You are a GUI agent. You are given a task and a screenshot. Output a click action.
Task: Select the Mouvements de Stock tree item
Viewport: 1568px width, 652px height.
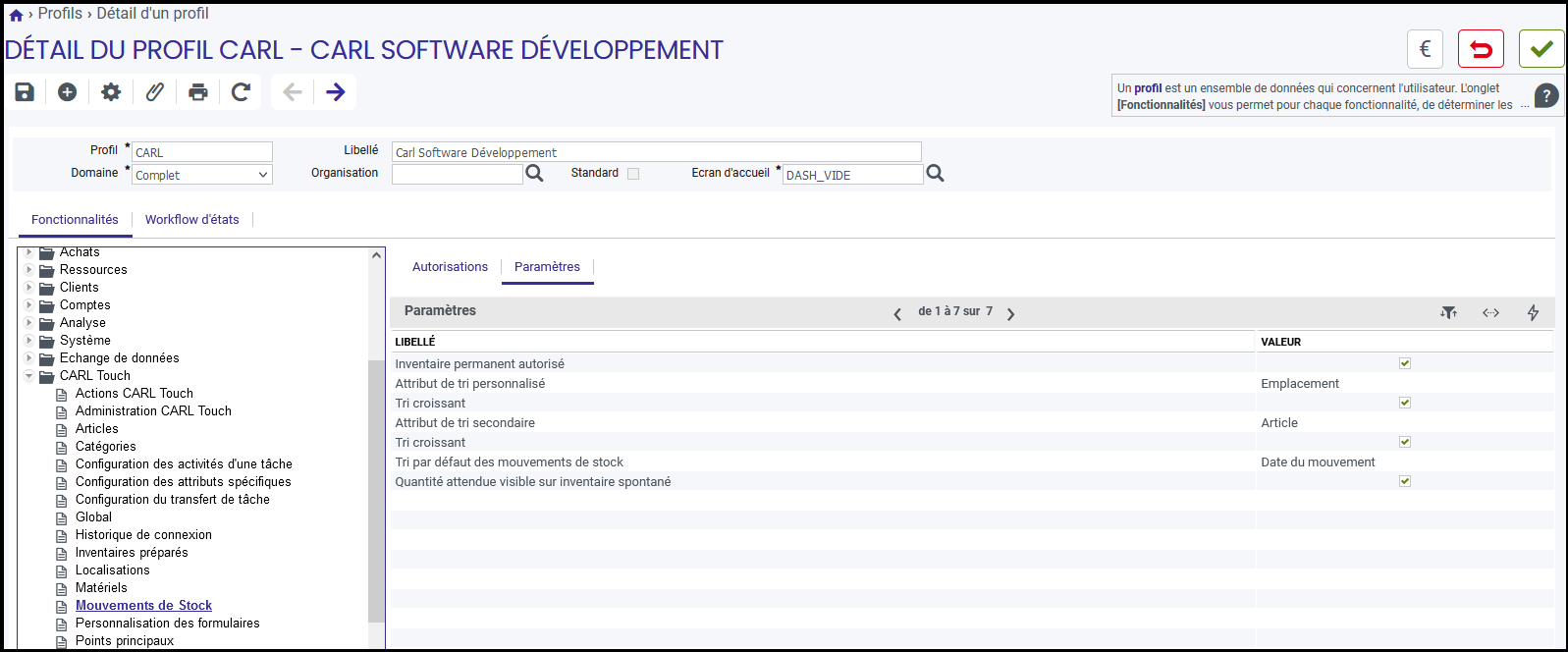pos(143,606)
